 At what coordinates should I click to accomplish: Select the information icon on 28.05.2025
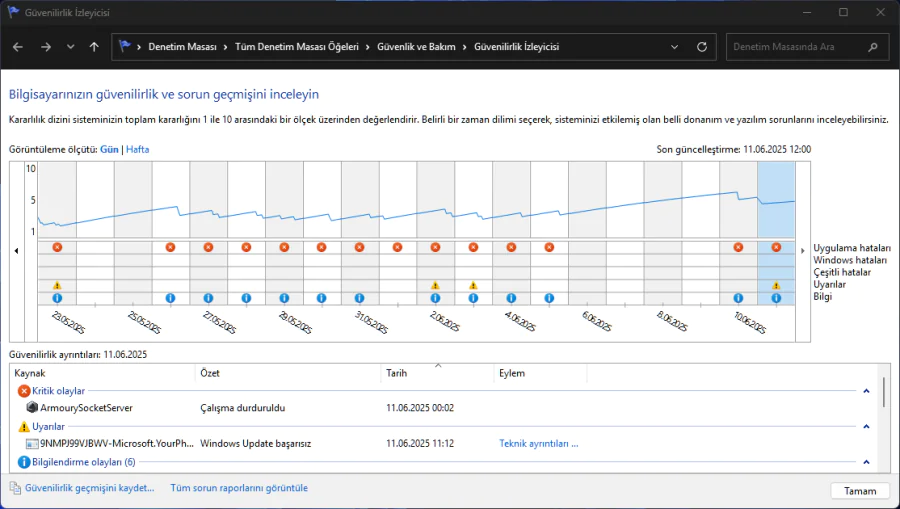pos(246,298)
